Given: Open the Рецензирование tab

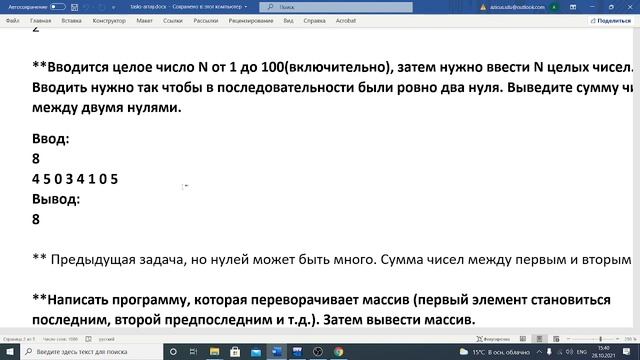Looking at the screenshot, I should tap(251, 20).
